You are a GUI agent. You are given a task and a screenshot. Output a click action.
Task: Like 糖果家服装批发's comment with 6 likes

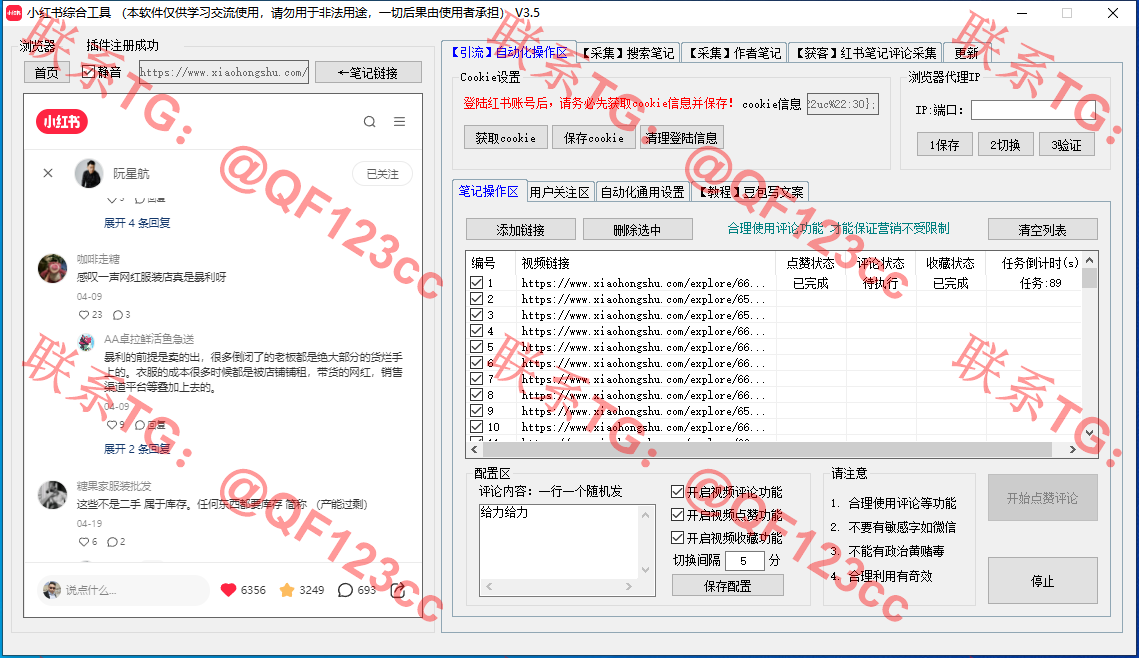[84, 542]
